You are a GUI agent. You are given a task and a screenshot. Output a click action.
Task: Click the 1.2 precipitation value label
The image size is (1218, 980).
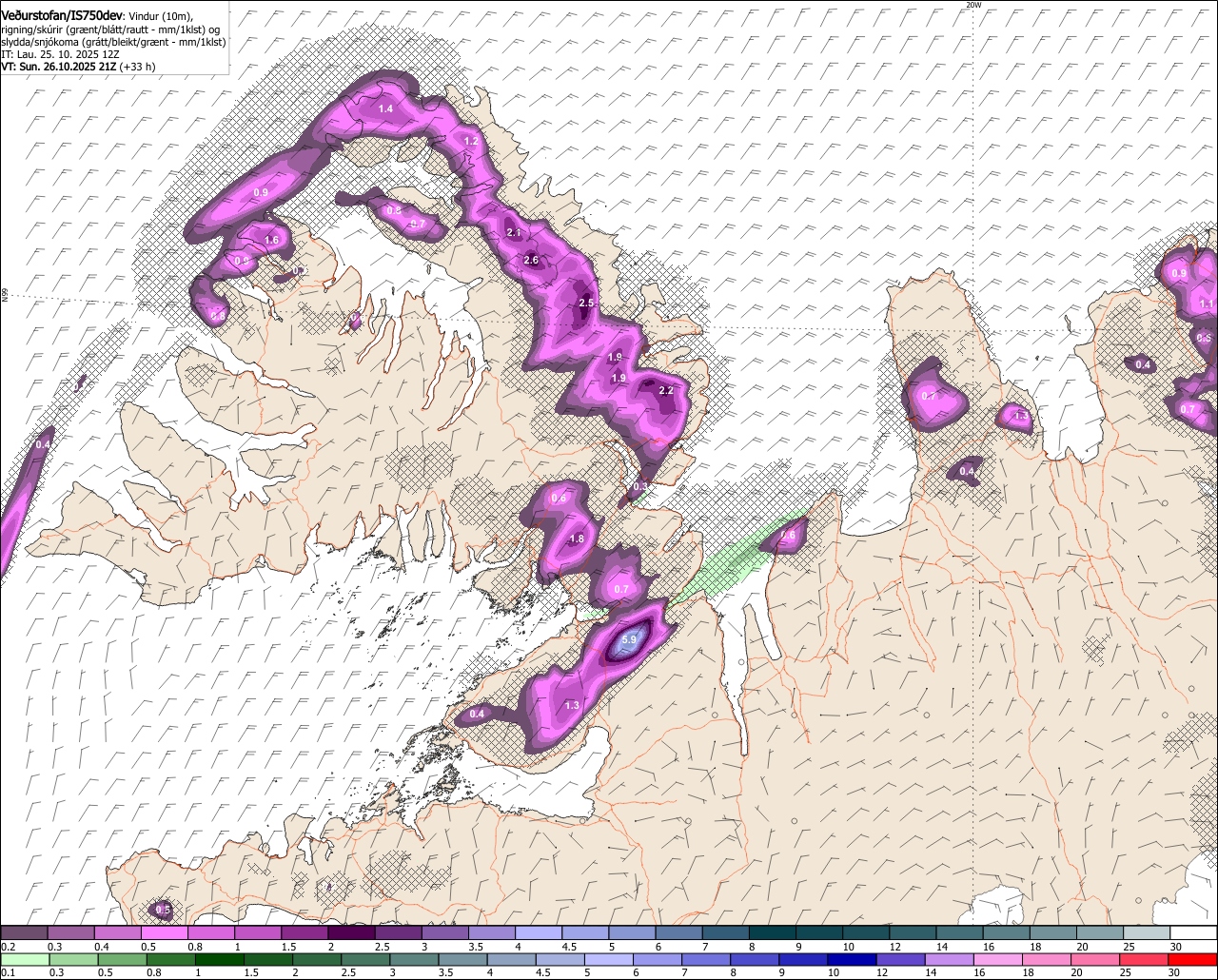[x=470, y=141]
